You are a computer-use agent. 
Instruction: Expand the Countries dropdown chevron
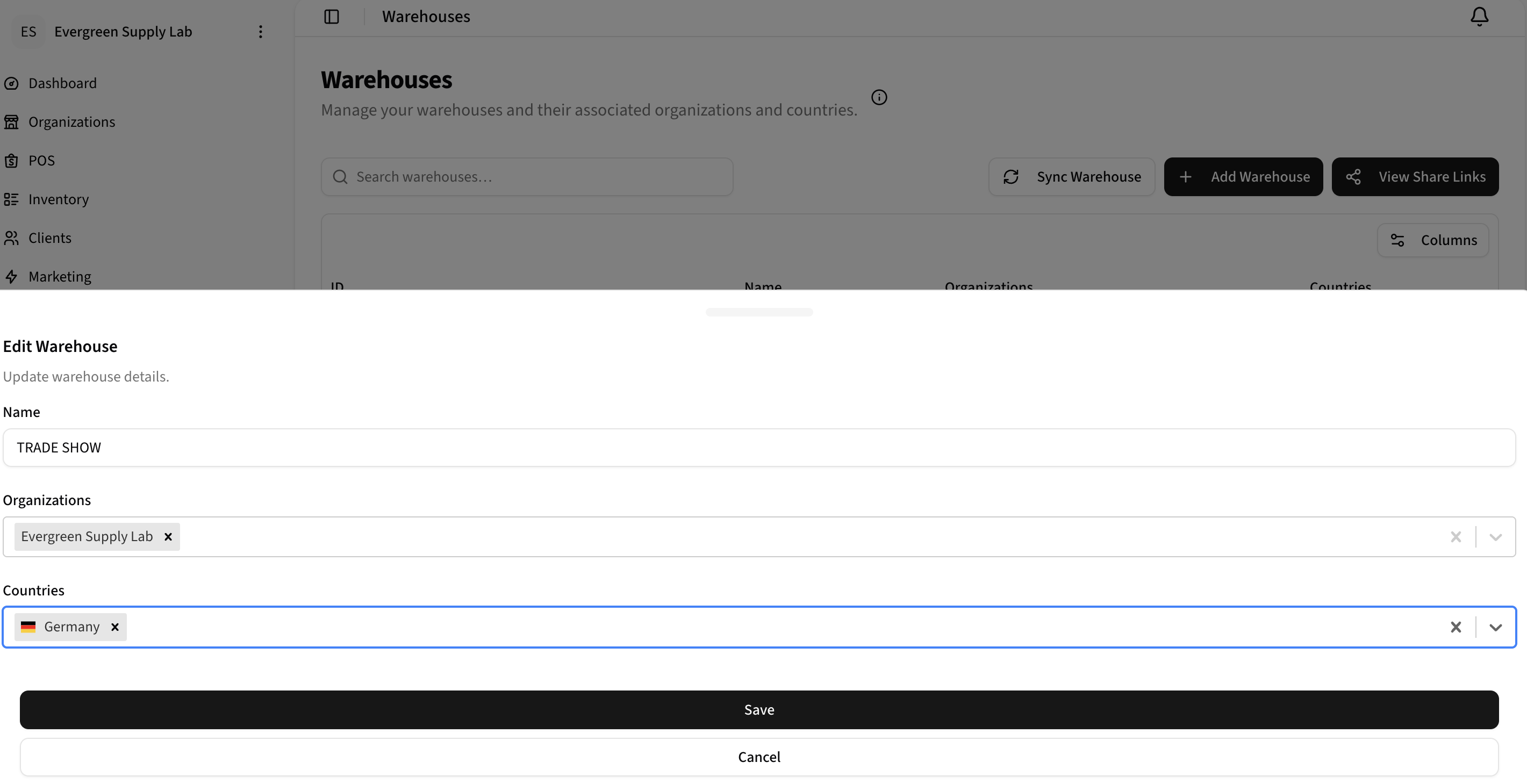1495,627
